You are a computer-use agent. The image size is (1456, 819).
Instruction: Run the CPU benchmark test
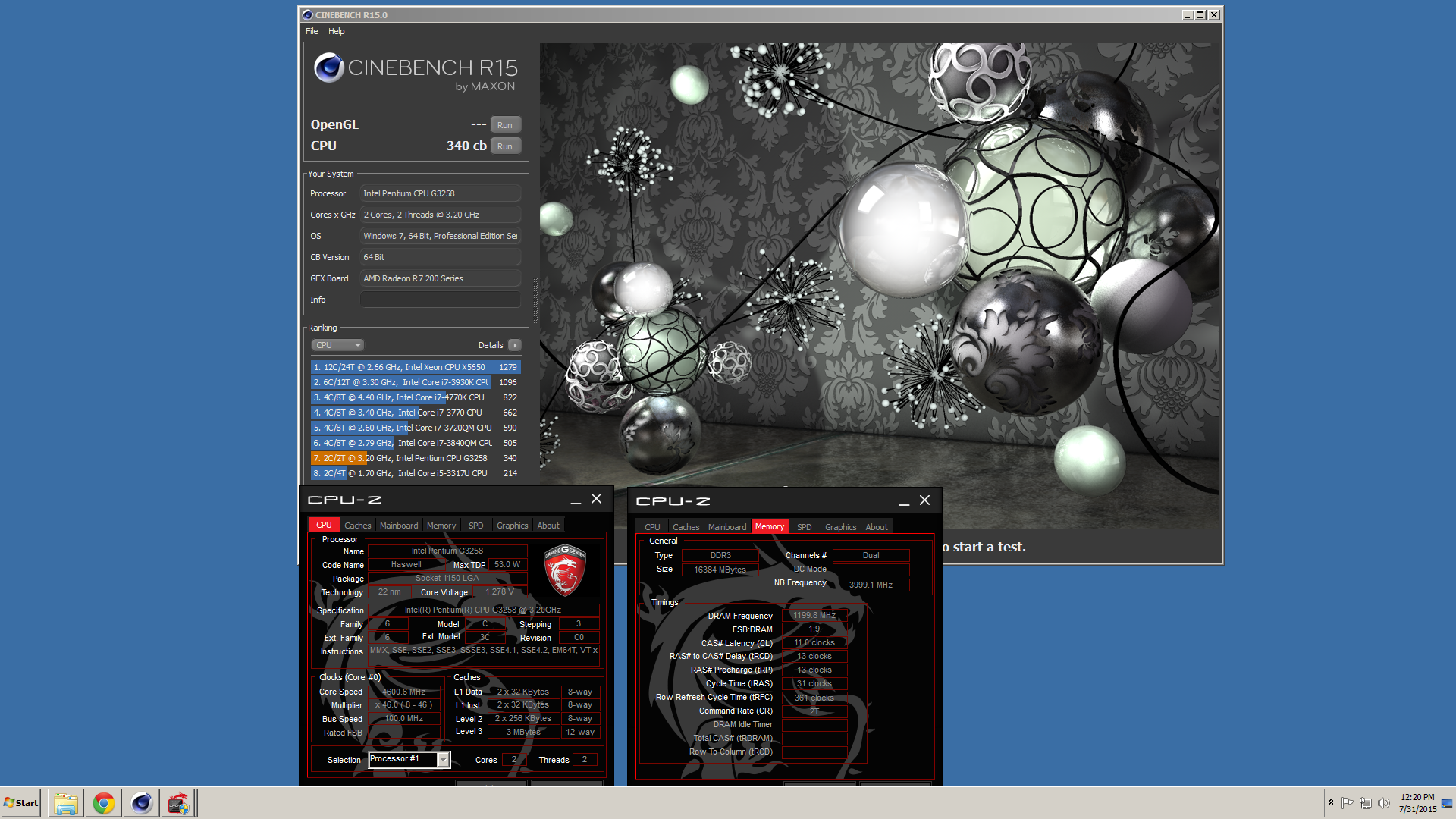coord(505,146)
